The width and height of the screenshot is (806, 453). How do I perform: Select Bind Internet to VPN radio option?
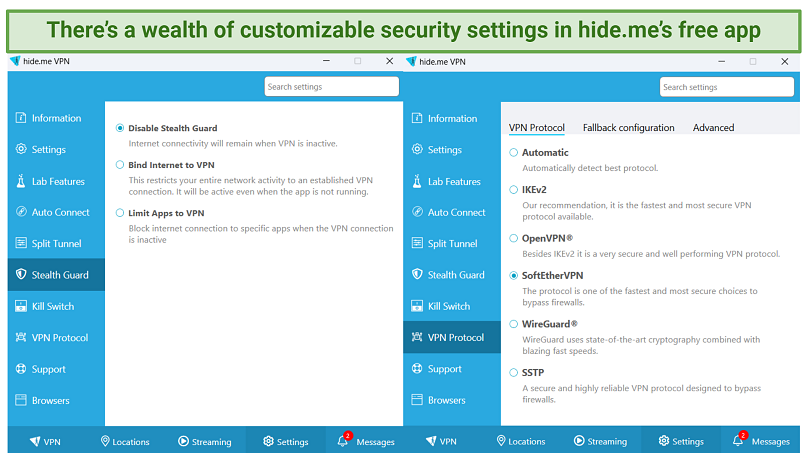(120, 165)
